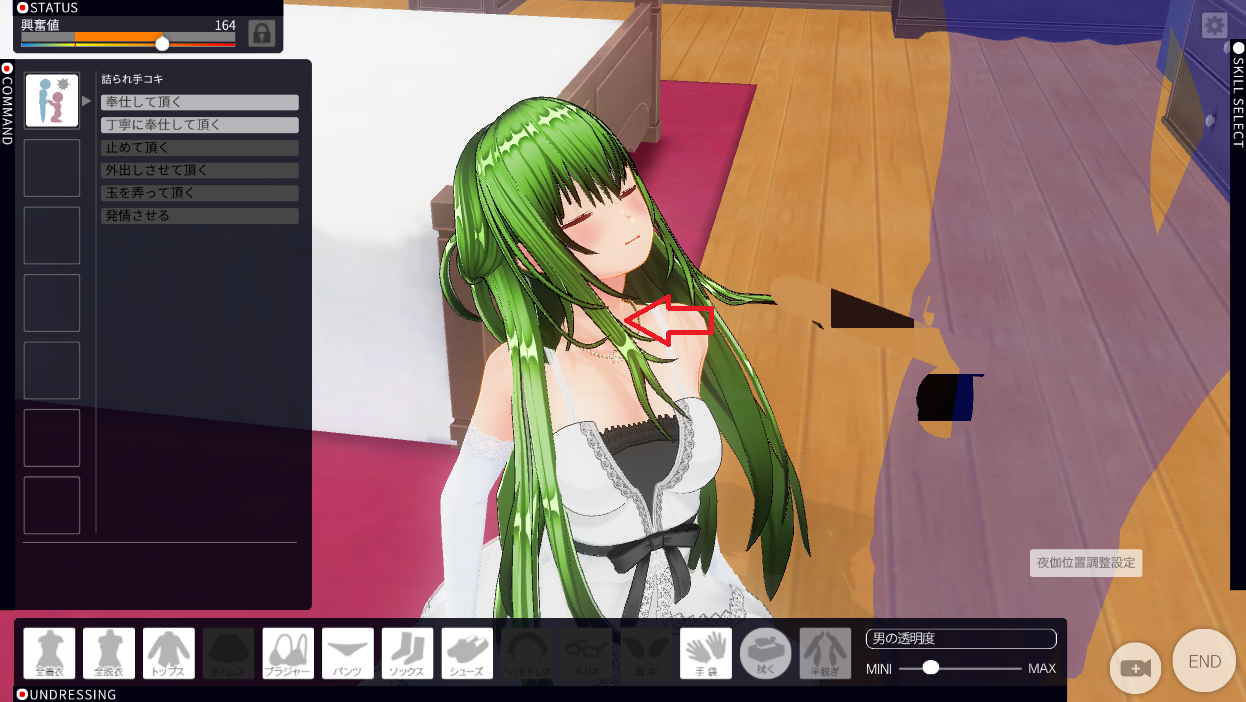Viewport: 1246px width, 702px height.
Task: Expand the SKILL SELECT side panel
Action: (x=1238, y=95)
